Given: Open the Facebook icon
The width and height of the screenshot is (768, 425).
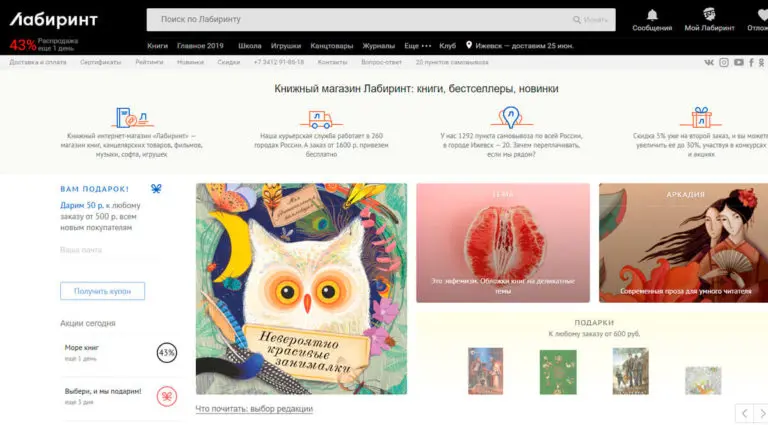Looking at the screenshot, I should (751, 62).
